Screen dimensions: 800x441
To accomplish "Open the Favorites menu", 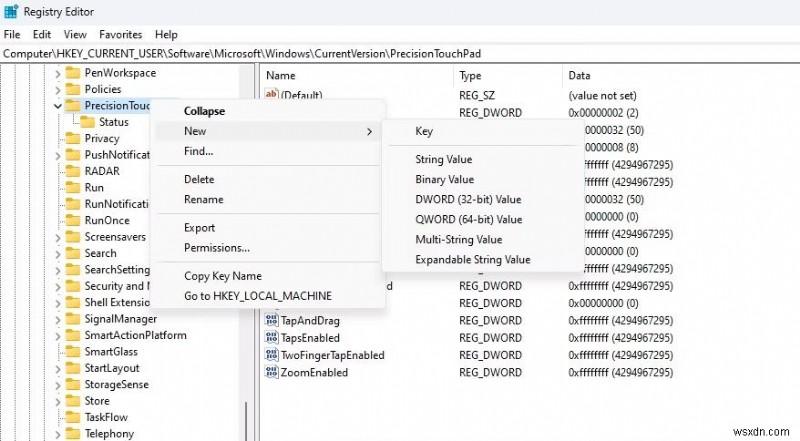I will [x=120, y=34].
